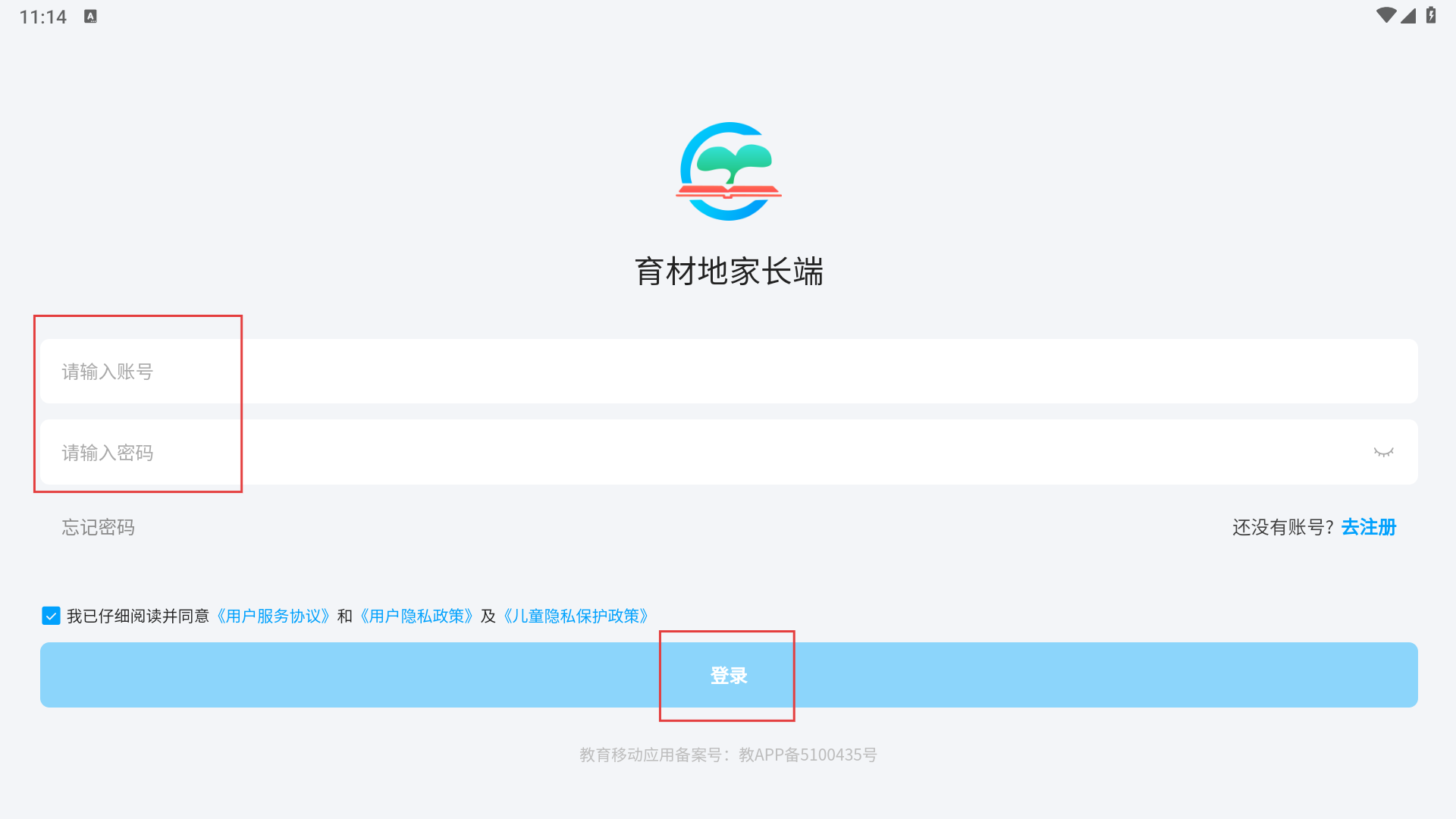Tap the keyboard indicator icon in status bar

pos(90,17)
